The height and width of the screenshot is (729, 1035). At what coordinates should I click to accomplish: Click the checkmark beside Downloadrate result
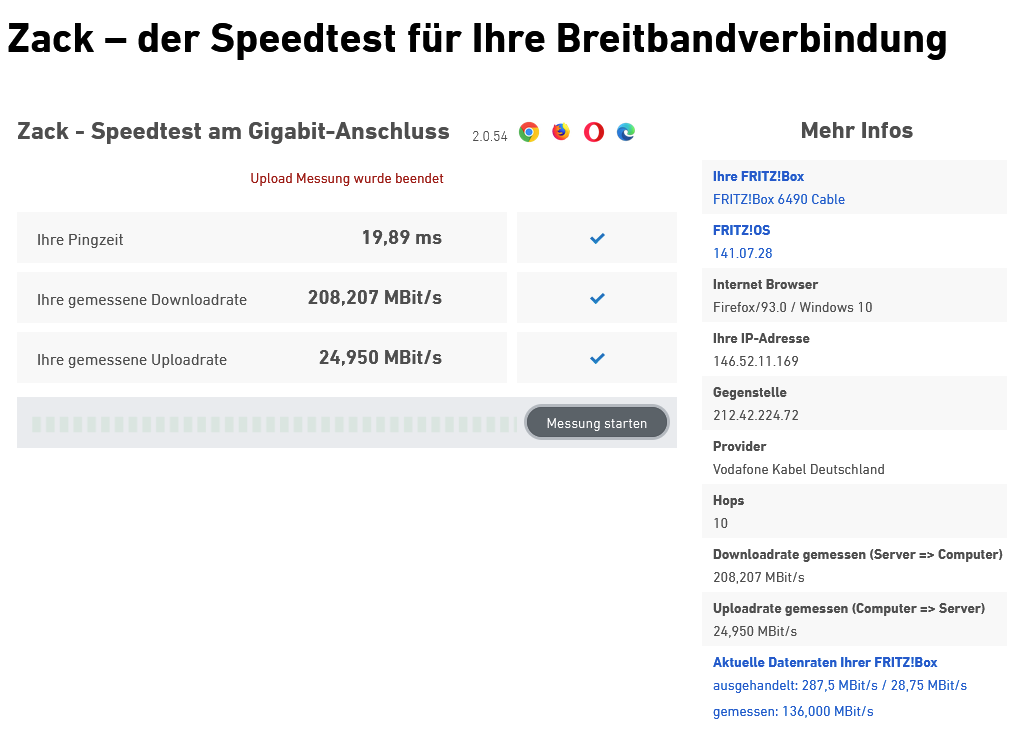[x=597, y=298]
